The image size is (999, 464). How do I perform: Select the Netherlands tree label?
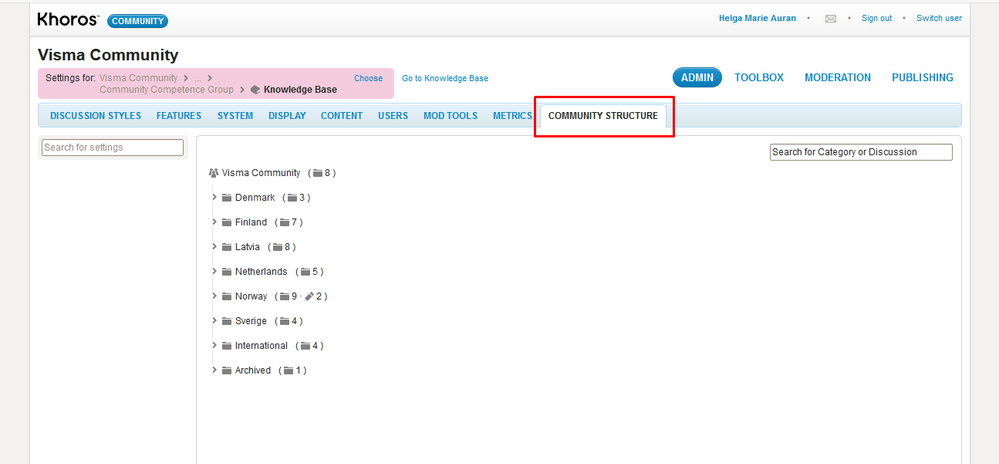pos(261,272)
